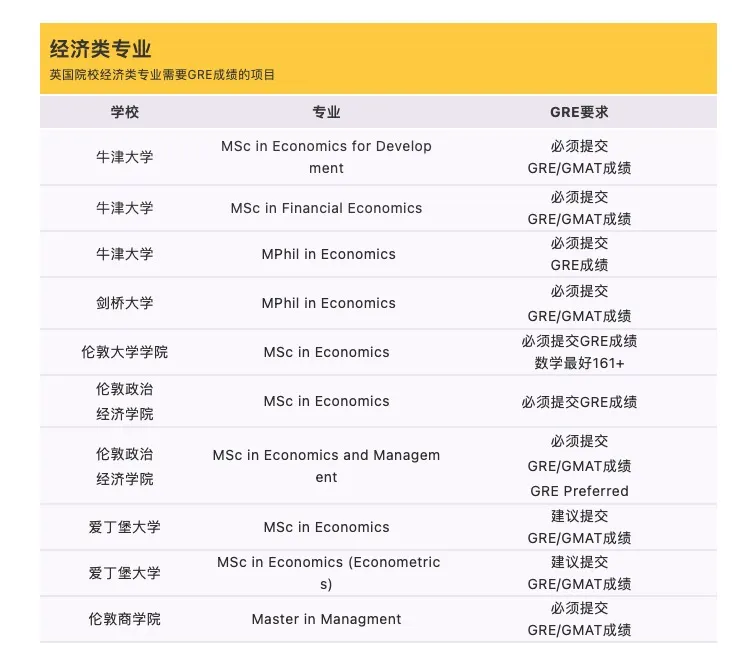
Task: Select the 剑桥大学 school cell
Action: [x=125, y=303]
